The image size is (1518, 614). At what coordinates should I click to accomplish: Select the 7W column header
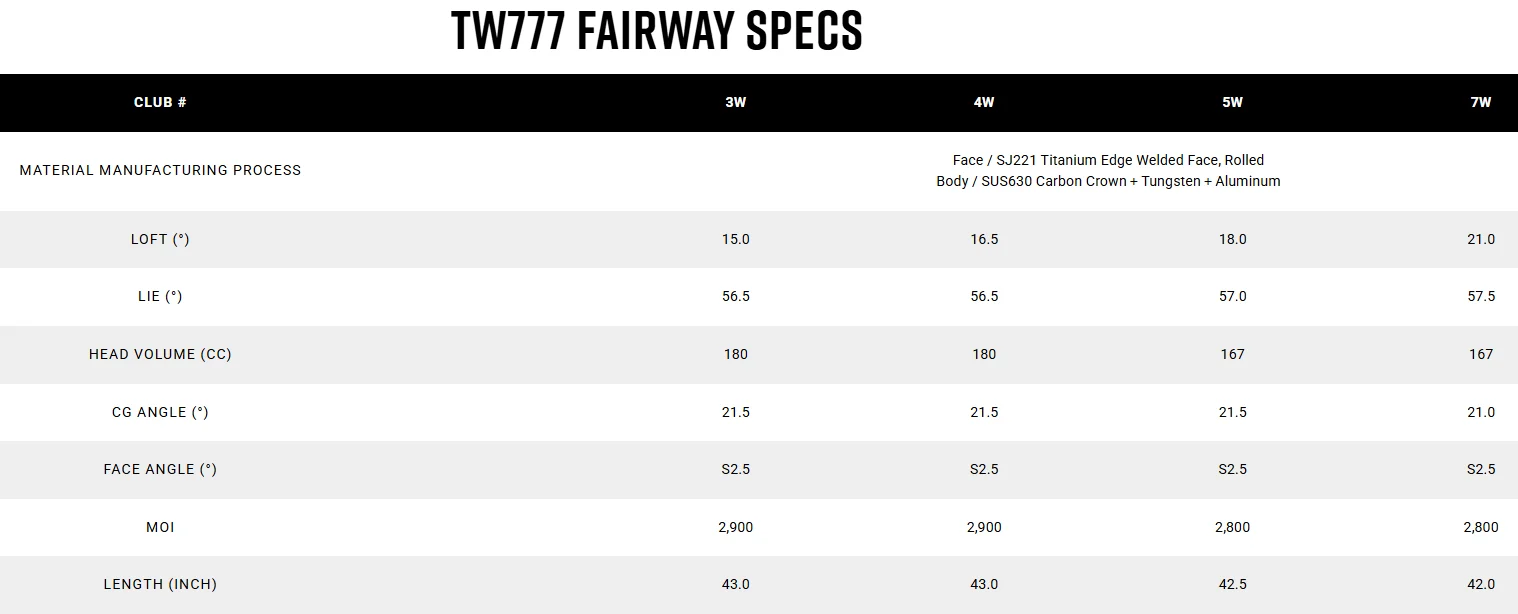(1481, 102)
